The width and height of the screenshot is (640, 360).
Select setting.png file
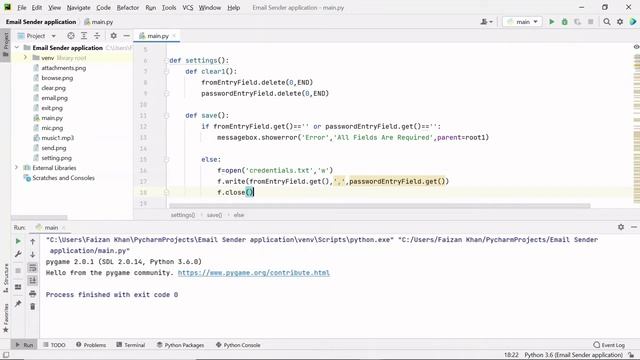point(56,158)
